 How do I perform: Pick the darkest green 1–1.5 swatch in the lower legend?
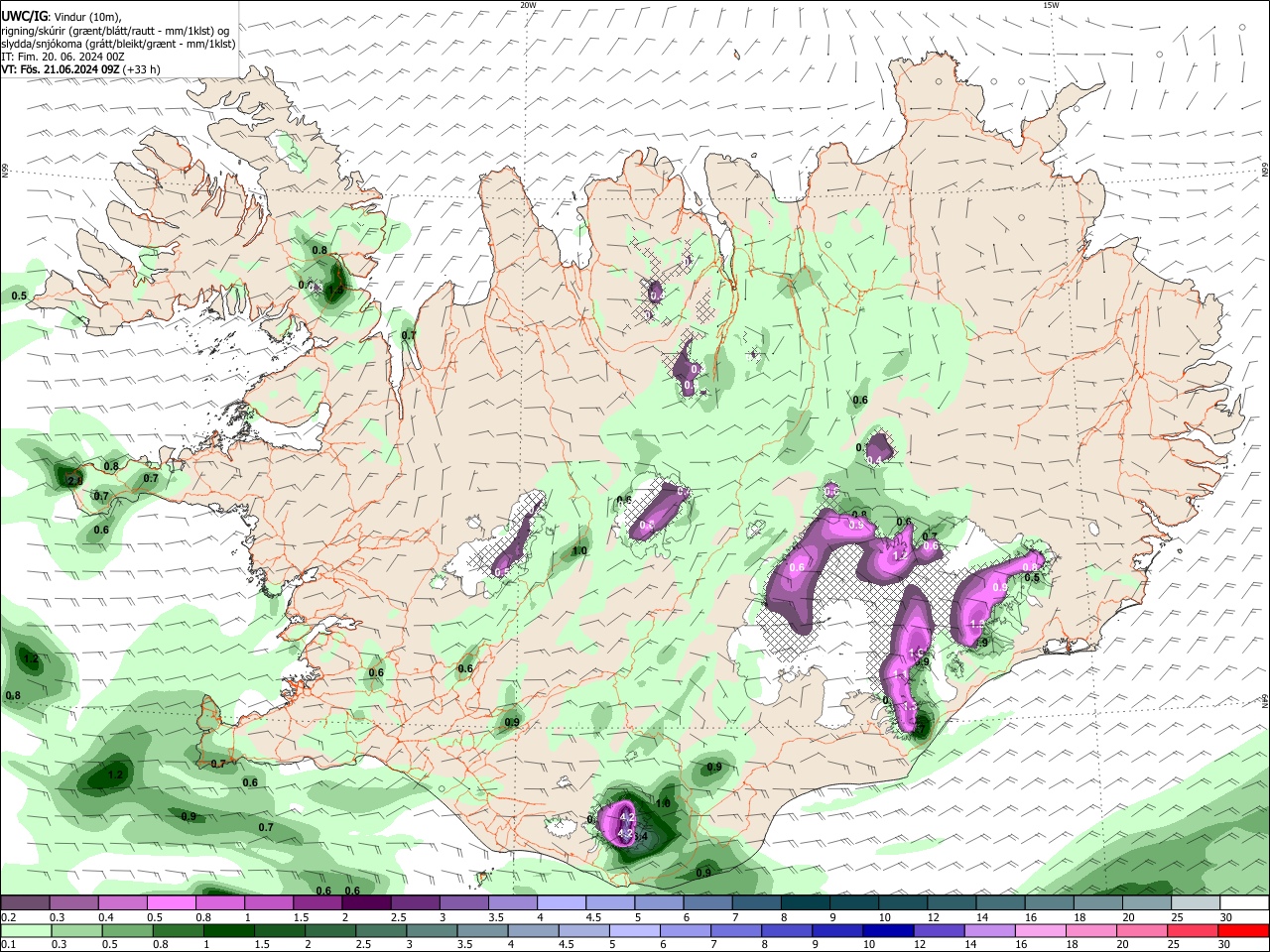228,930
